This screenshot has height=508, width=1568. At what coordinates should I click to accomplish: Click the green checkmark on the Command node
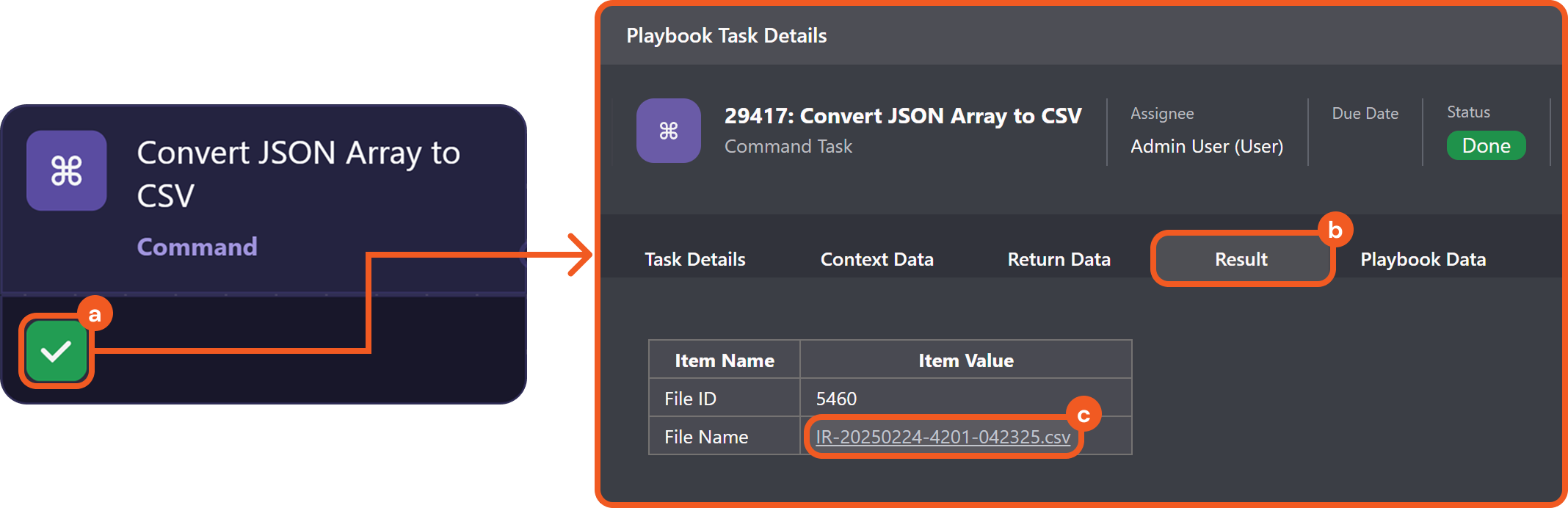point(56,351)
